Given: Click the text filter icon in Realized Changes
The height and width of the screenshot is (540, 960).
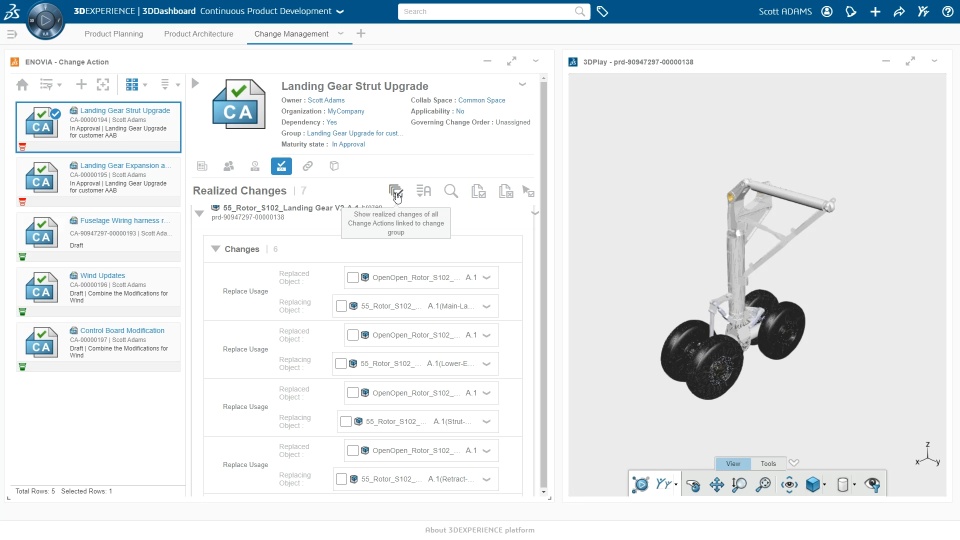Looking at the screenshot, I should (x=424, y=191).
